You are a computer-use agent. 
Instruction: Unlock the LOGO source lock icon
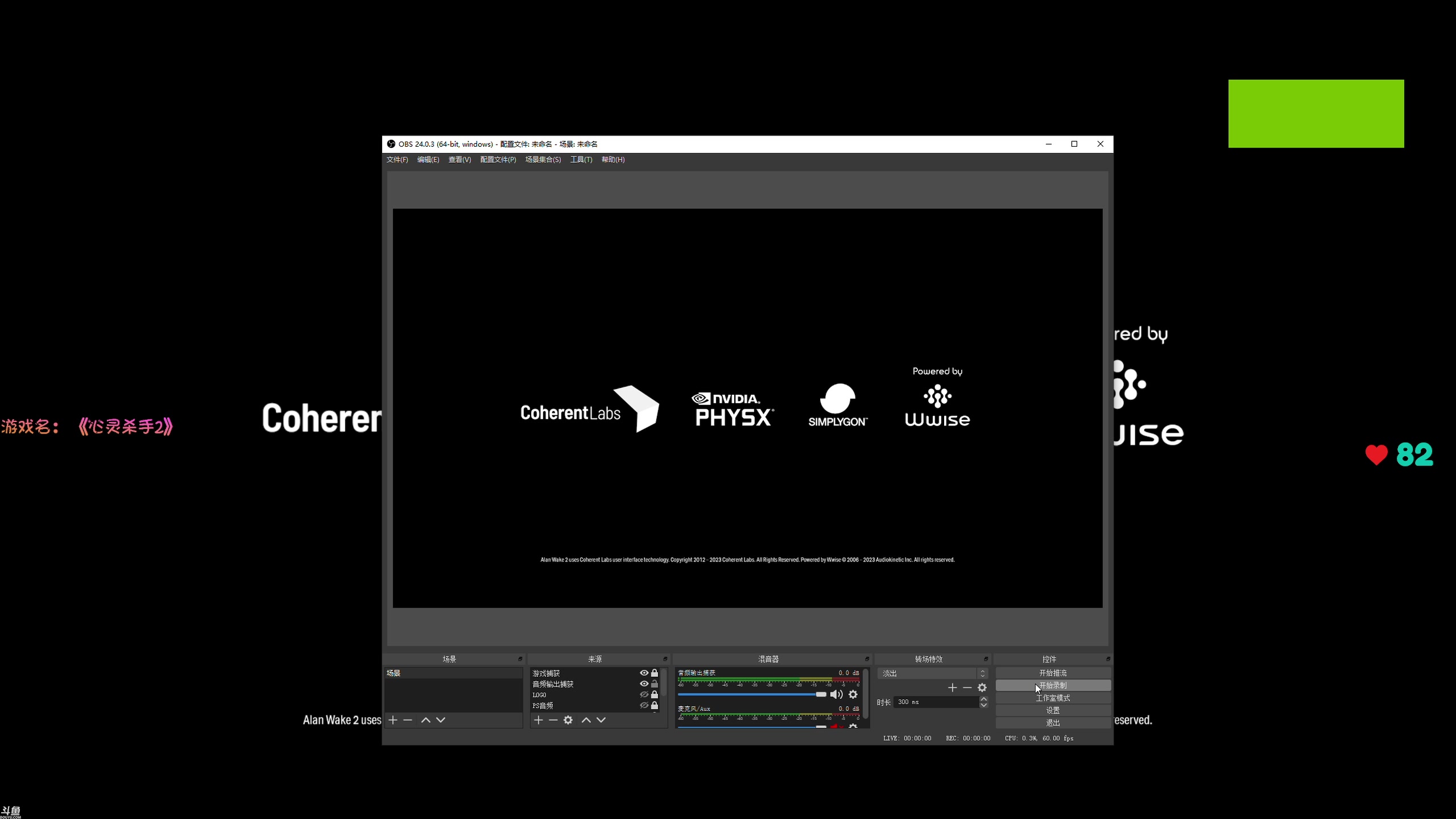(x=655, y=694)
